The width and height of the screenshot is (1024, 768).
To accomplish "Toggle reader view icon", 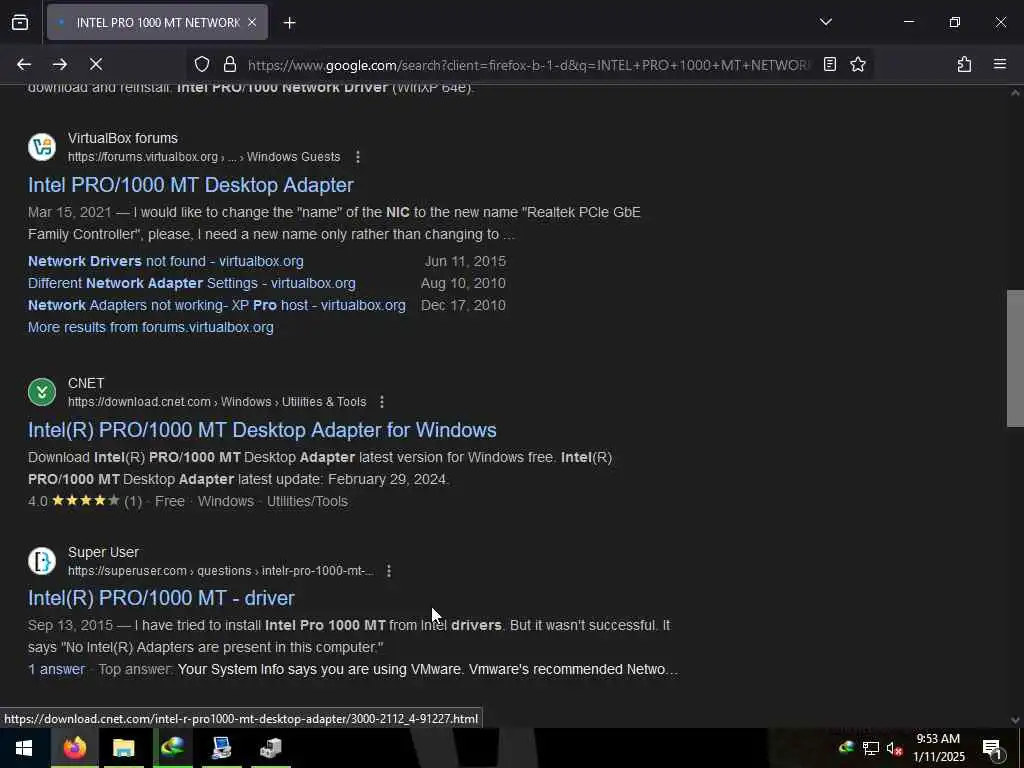I will (x=829, y=64).
